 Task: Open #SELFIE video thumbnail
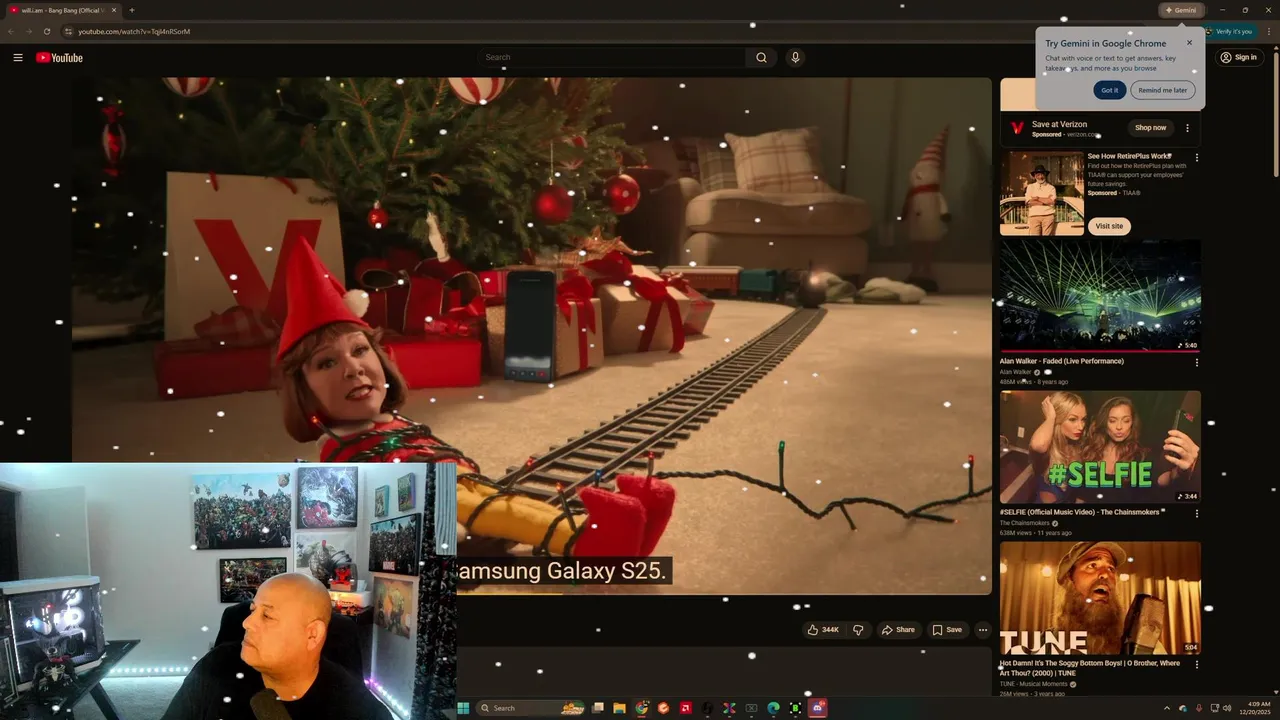tap(1100, 447)
